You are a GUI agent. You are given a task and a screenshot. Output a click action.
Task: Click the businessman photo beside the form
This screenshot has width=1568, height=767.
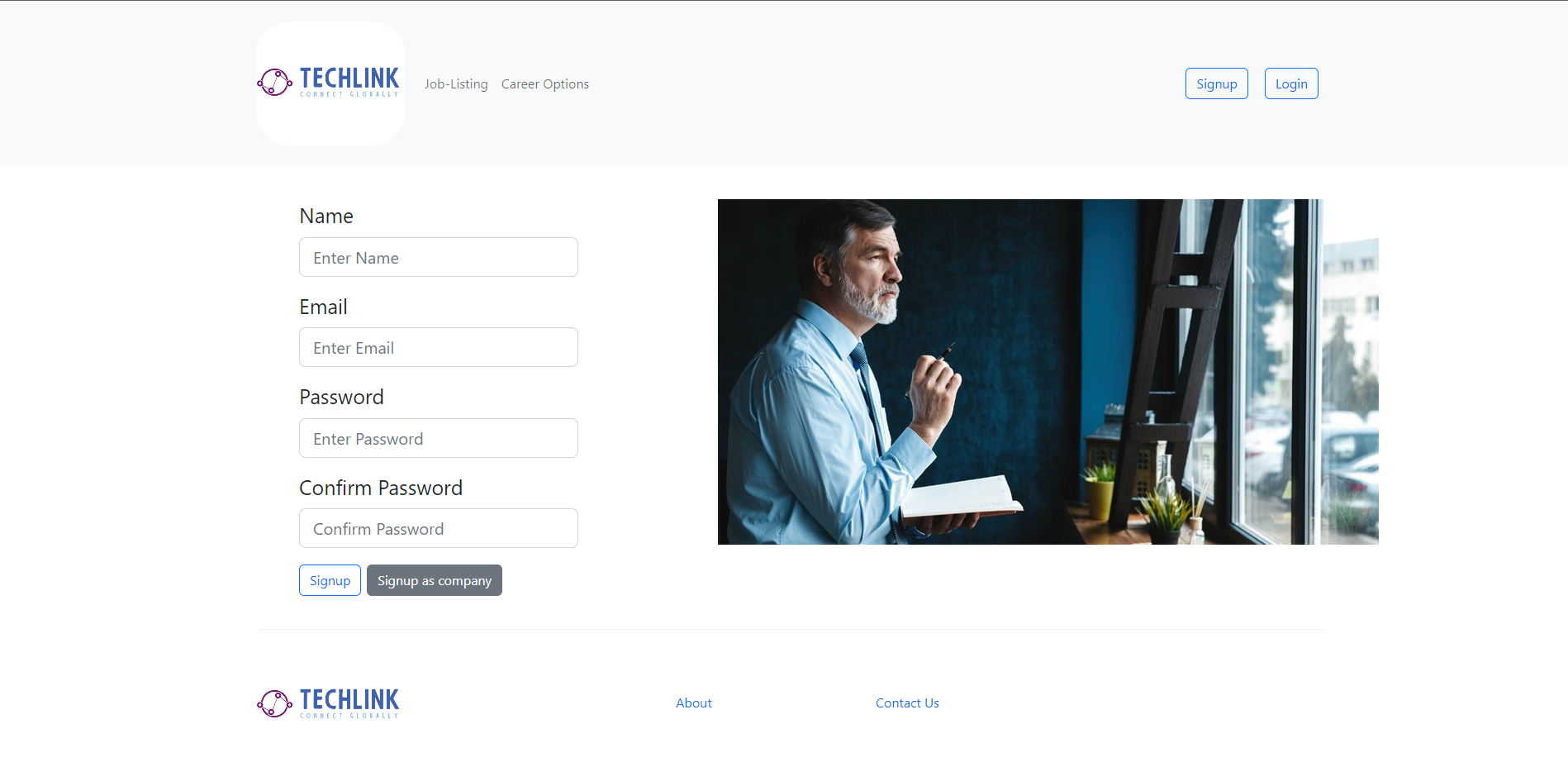[1048, 372]
